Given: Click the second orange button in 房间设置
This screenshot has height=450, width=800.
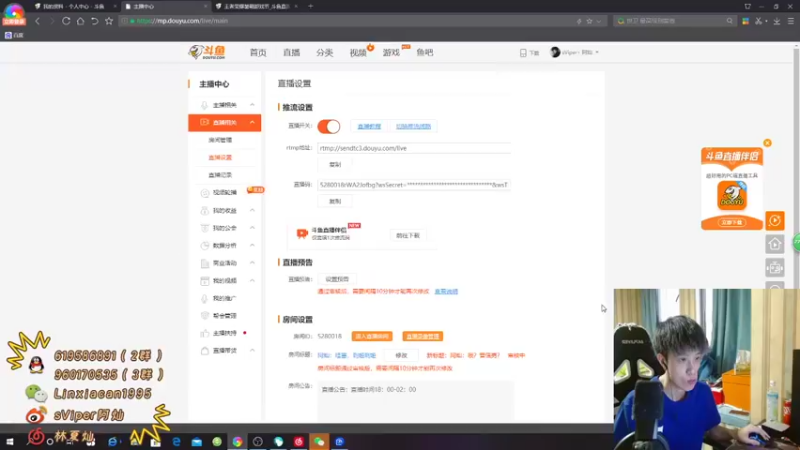Looking at the screenshot, I should pyautogui.click(x=422, y=336).
